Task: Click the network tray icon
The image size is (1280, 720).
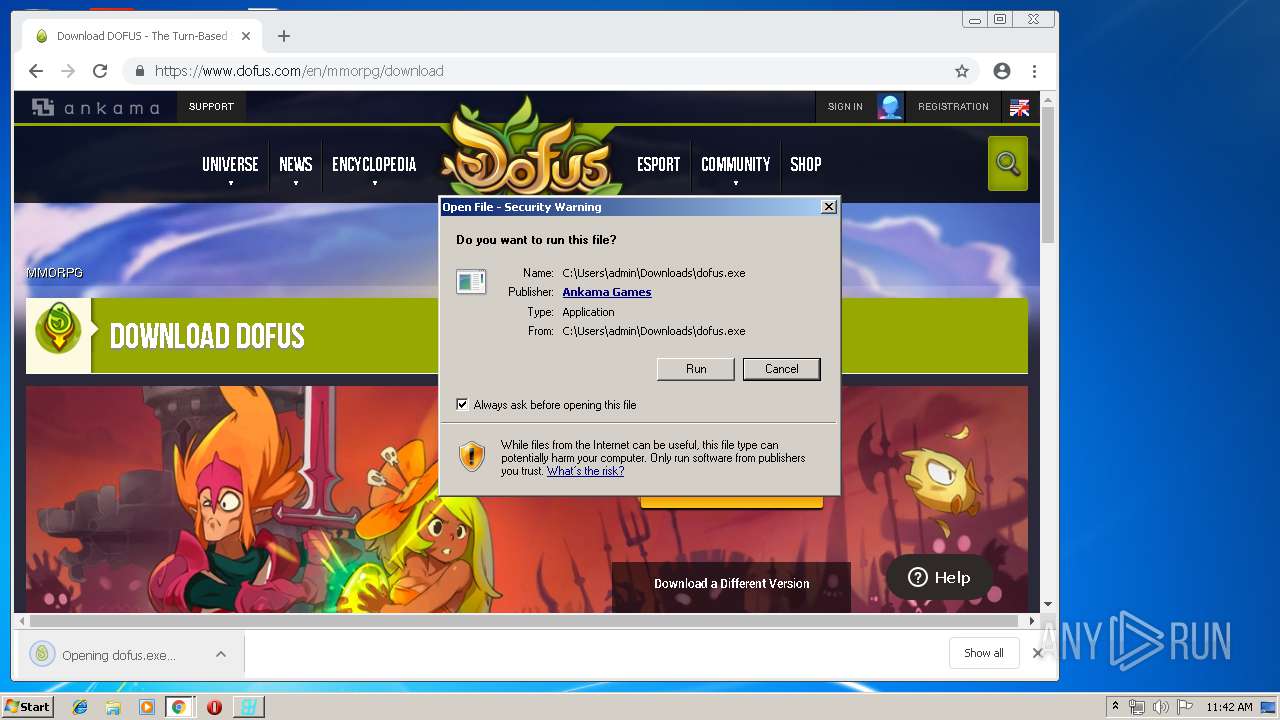Action: click(1137, 707)
